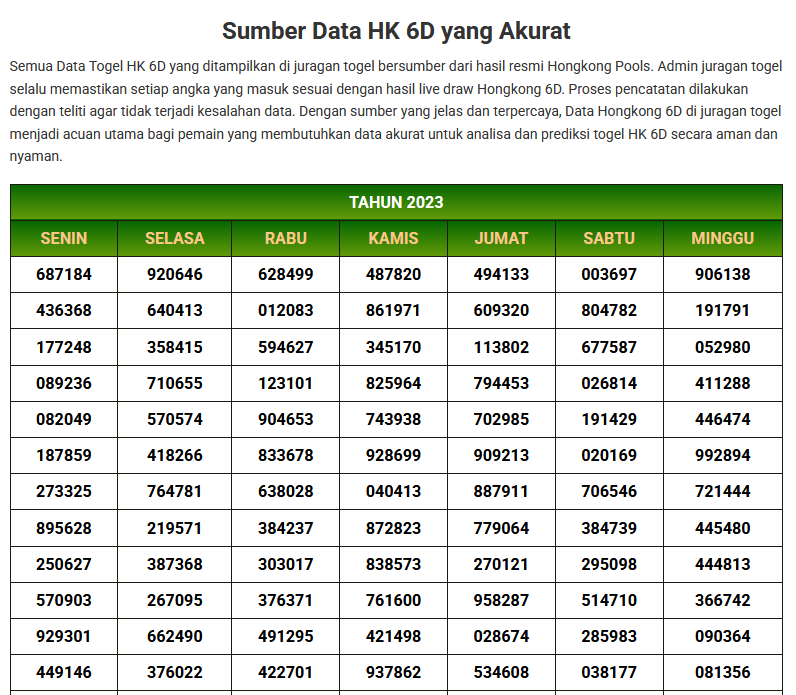This screenshot has width=796, height=695.
Task: Click the cell with number 444813
Action: point(723,564)
